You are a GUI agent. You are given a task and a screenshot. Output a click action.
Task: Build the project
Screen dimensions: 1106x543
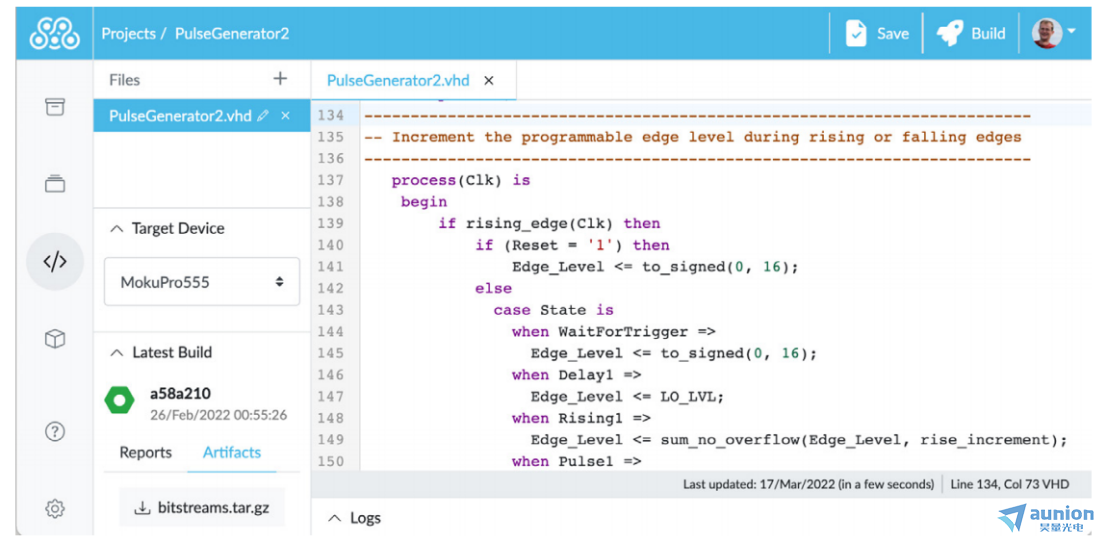[x=971, y=33]
